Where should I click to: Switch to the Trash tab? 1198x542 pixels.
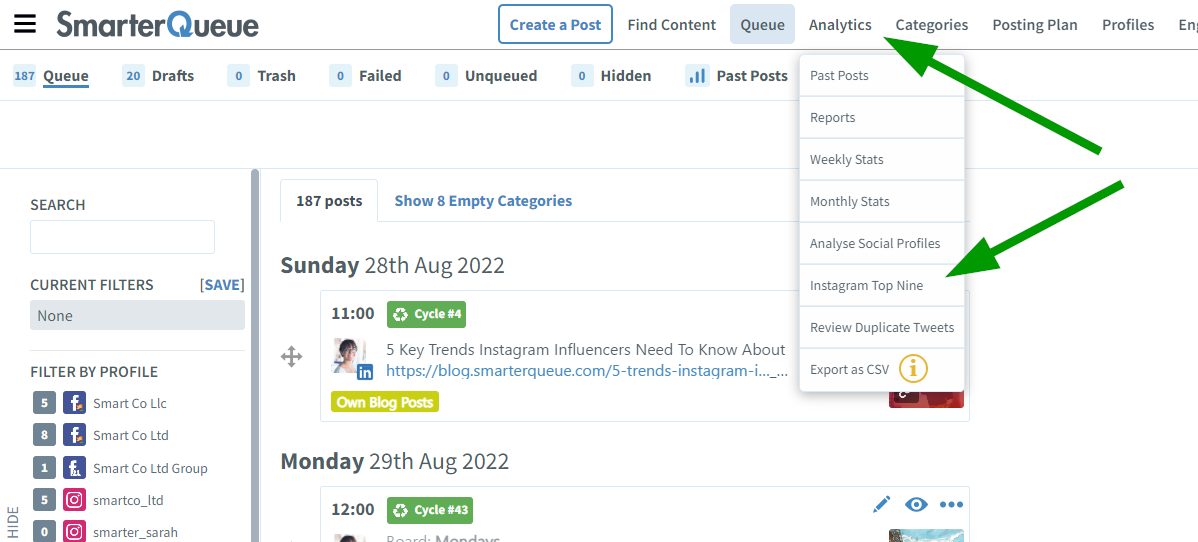pos(261,76)
